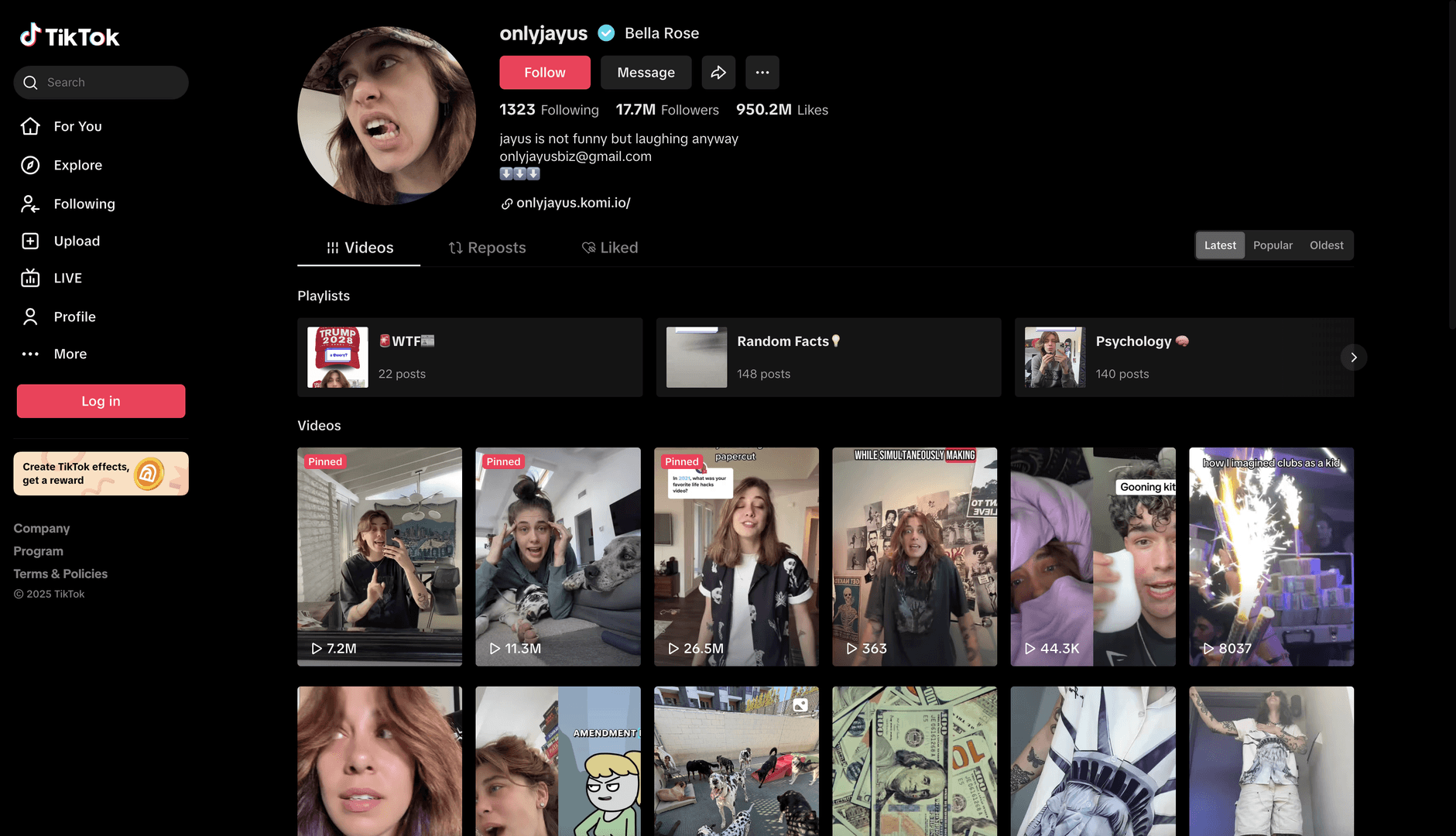The height and width of the screenshot is (836, 1456).
Task: Click the LIVE icon in sidebar
Action: coord(30,278)
